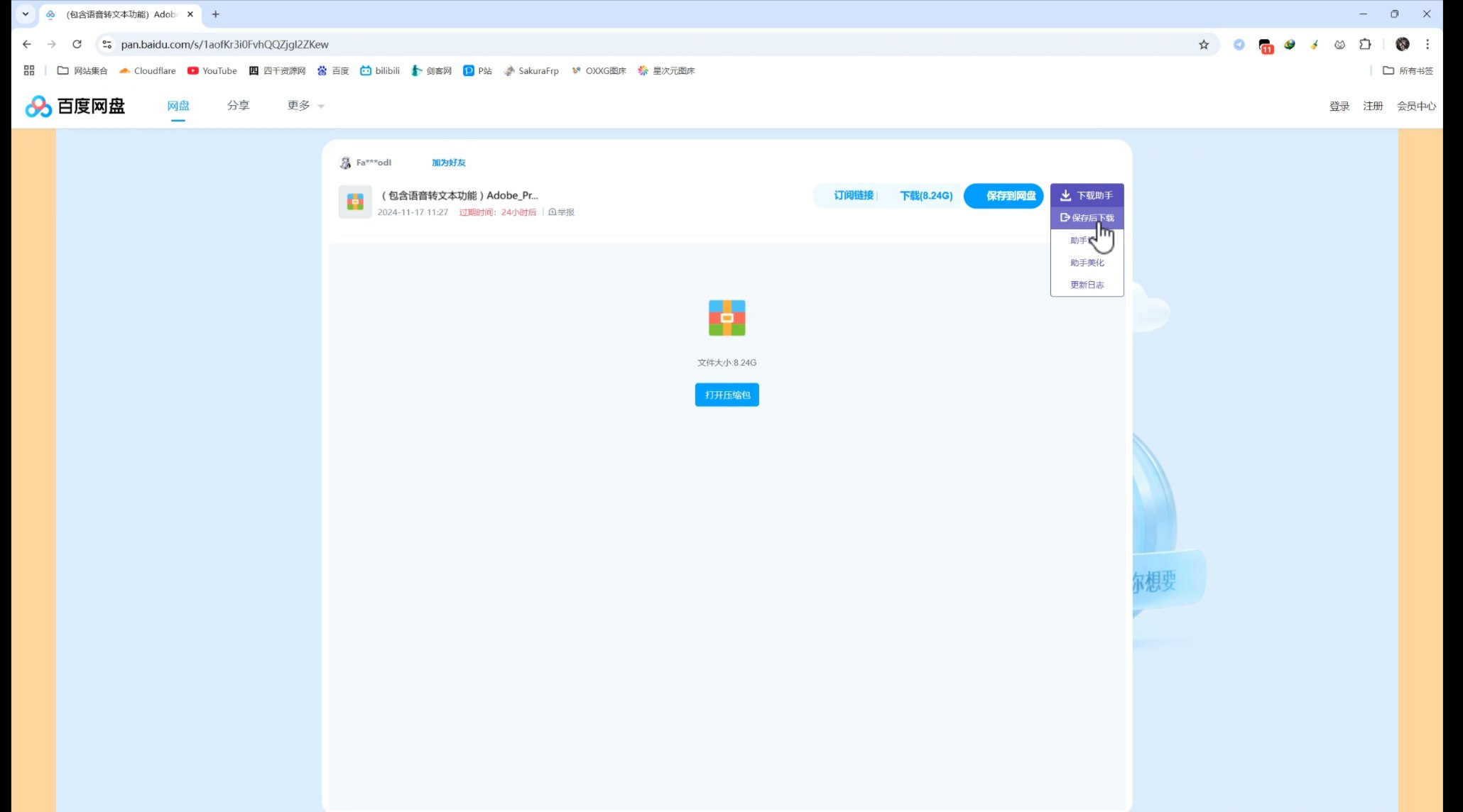Switch to the 分享 tab
Screen dimensions: 1463x812
tap(238, 106)
